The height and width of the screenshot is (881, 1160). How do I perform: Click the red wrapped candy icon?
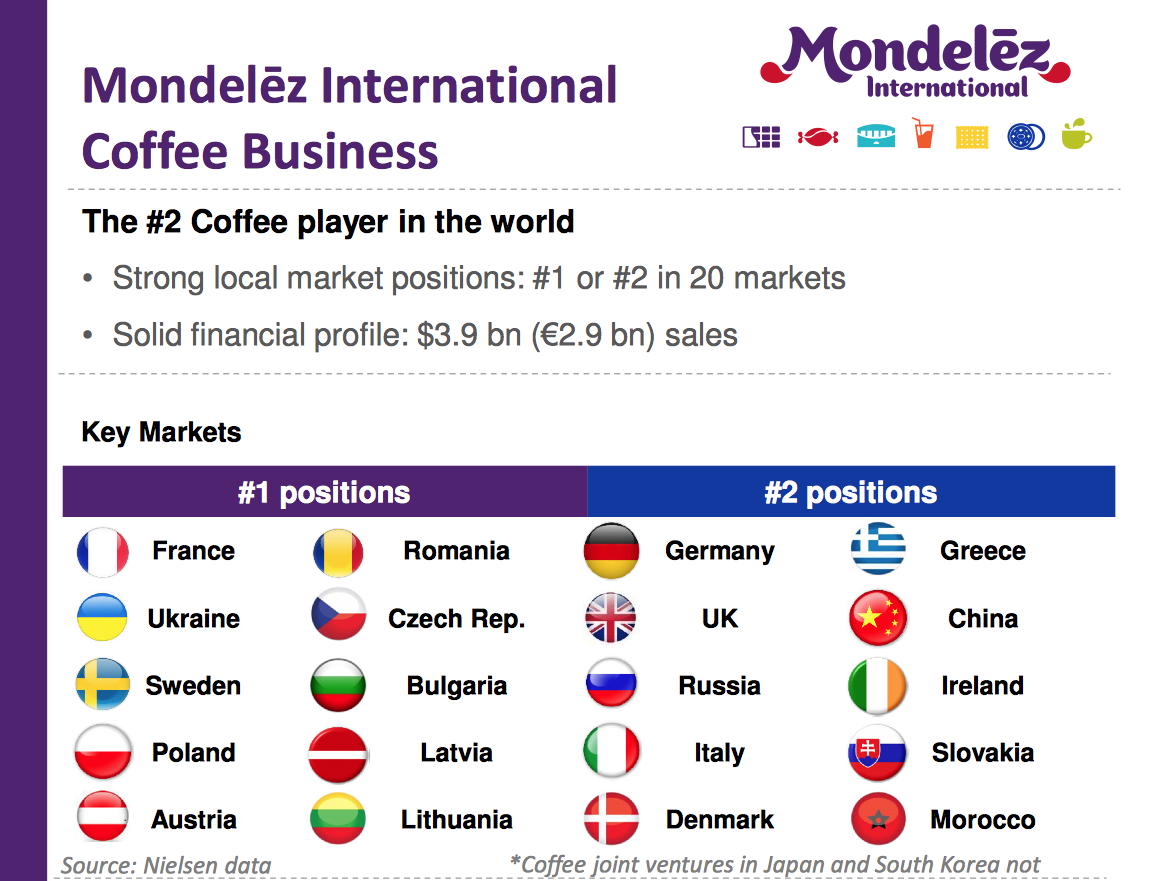817,137
